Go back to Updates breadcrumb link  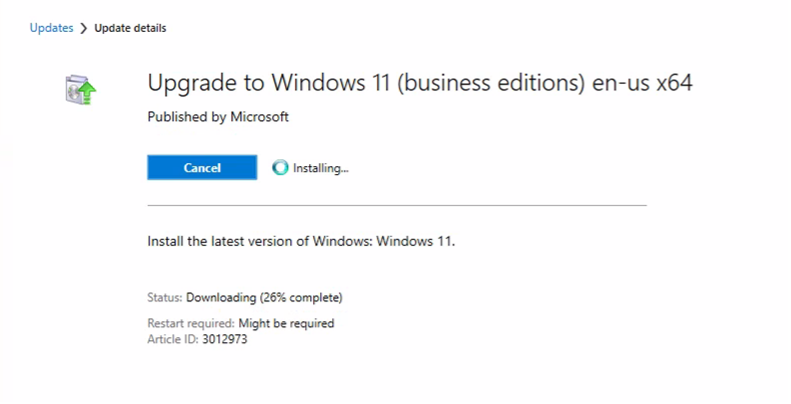51,28
